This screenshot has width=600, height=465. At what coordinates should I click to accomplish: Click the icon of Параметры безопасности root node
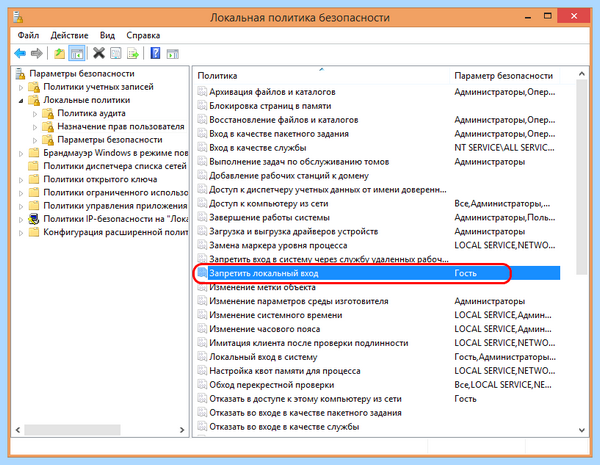20,73
